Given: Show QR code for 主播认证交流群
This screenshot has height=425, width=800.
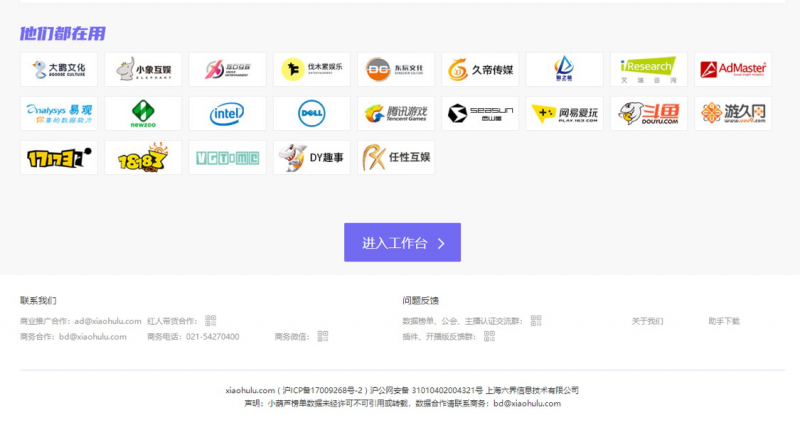Looking at the screenshot, I should click(x=536, y=320).
